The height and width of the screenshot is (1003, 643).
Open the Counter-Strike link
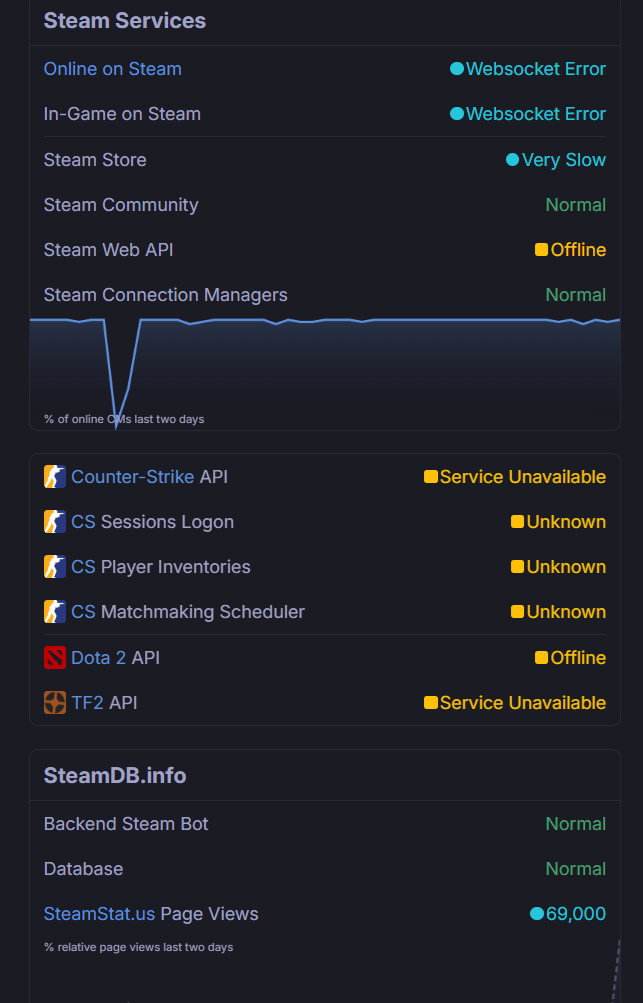[x=132, y=477]
